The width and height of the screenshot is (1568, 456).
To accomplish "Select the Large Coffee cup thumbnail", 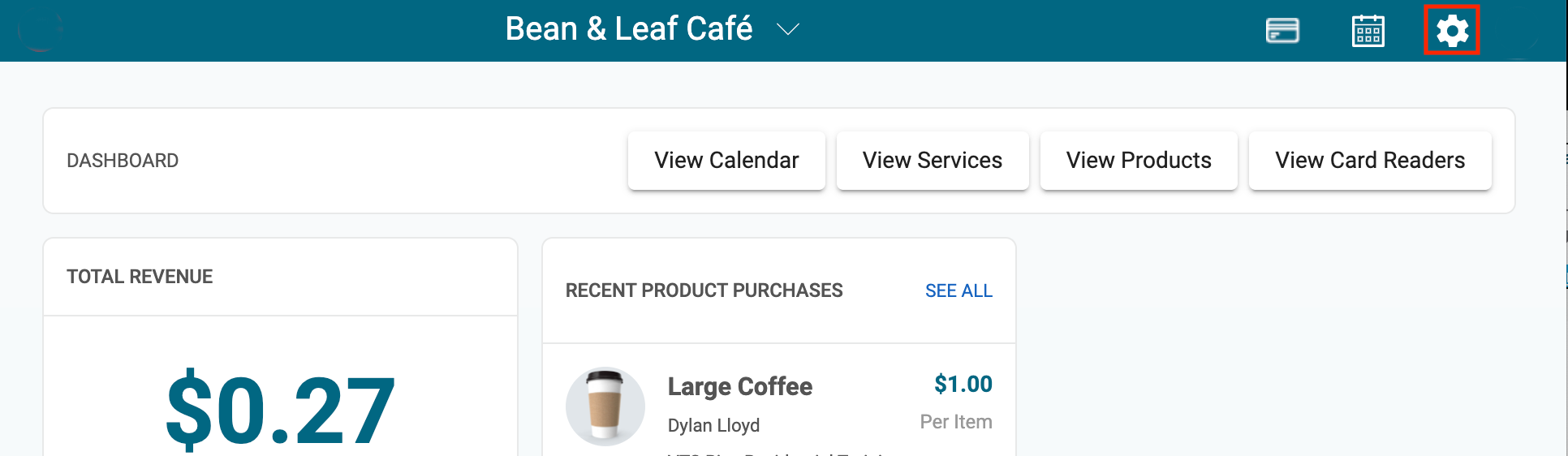I will [605, 407].
